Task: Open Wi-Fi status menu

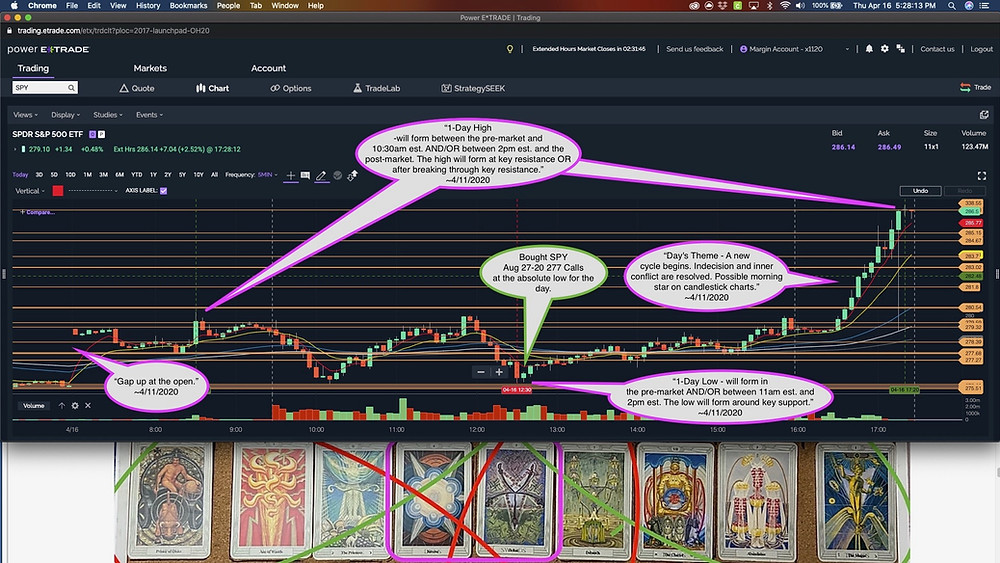Action: pyautogui.click(x=785, y=5)
